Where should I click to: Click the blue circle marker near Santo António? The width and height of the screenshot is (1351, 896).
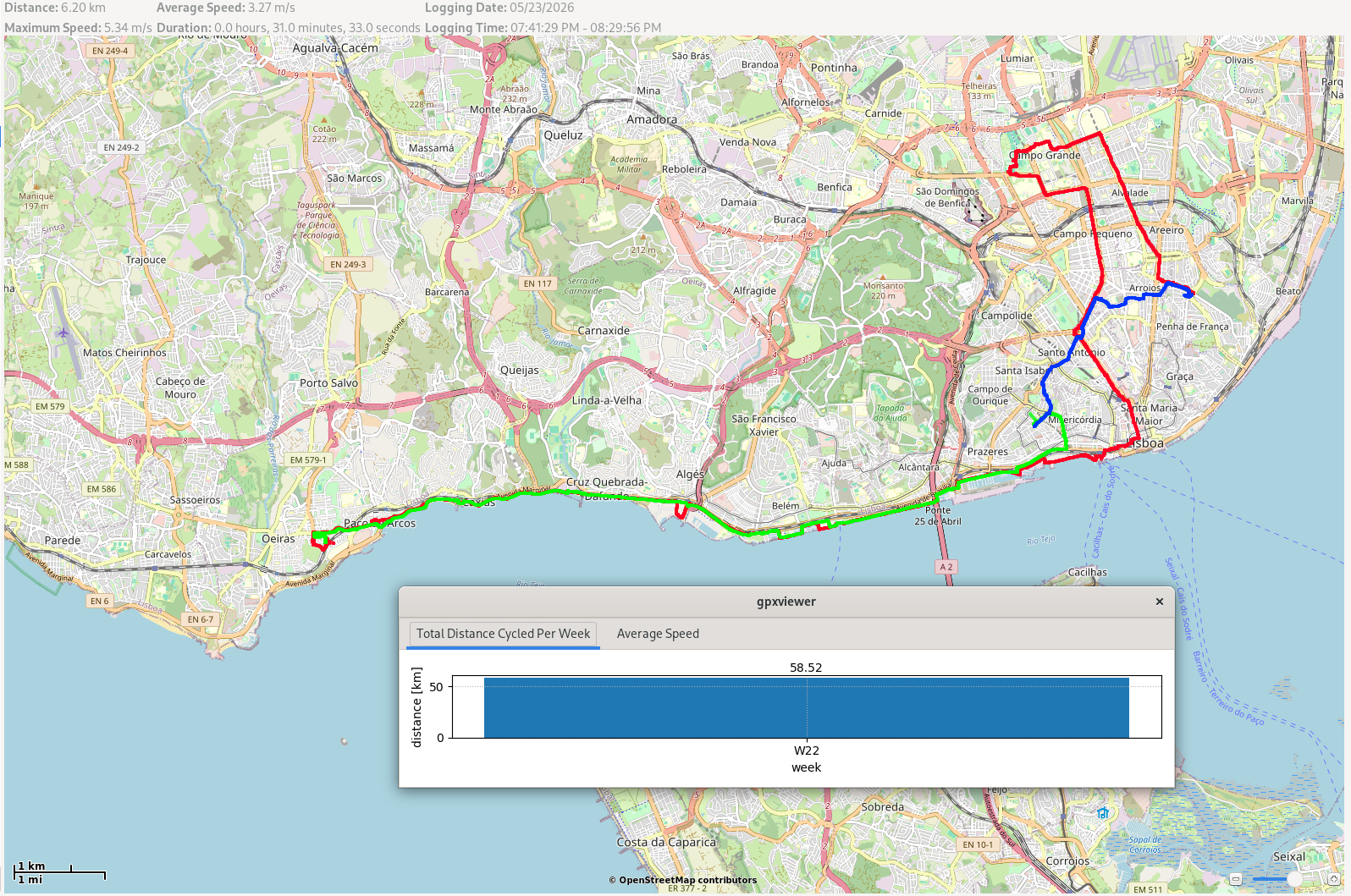coord(1078,333)
